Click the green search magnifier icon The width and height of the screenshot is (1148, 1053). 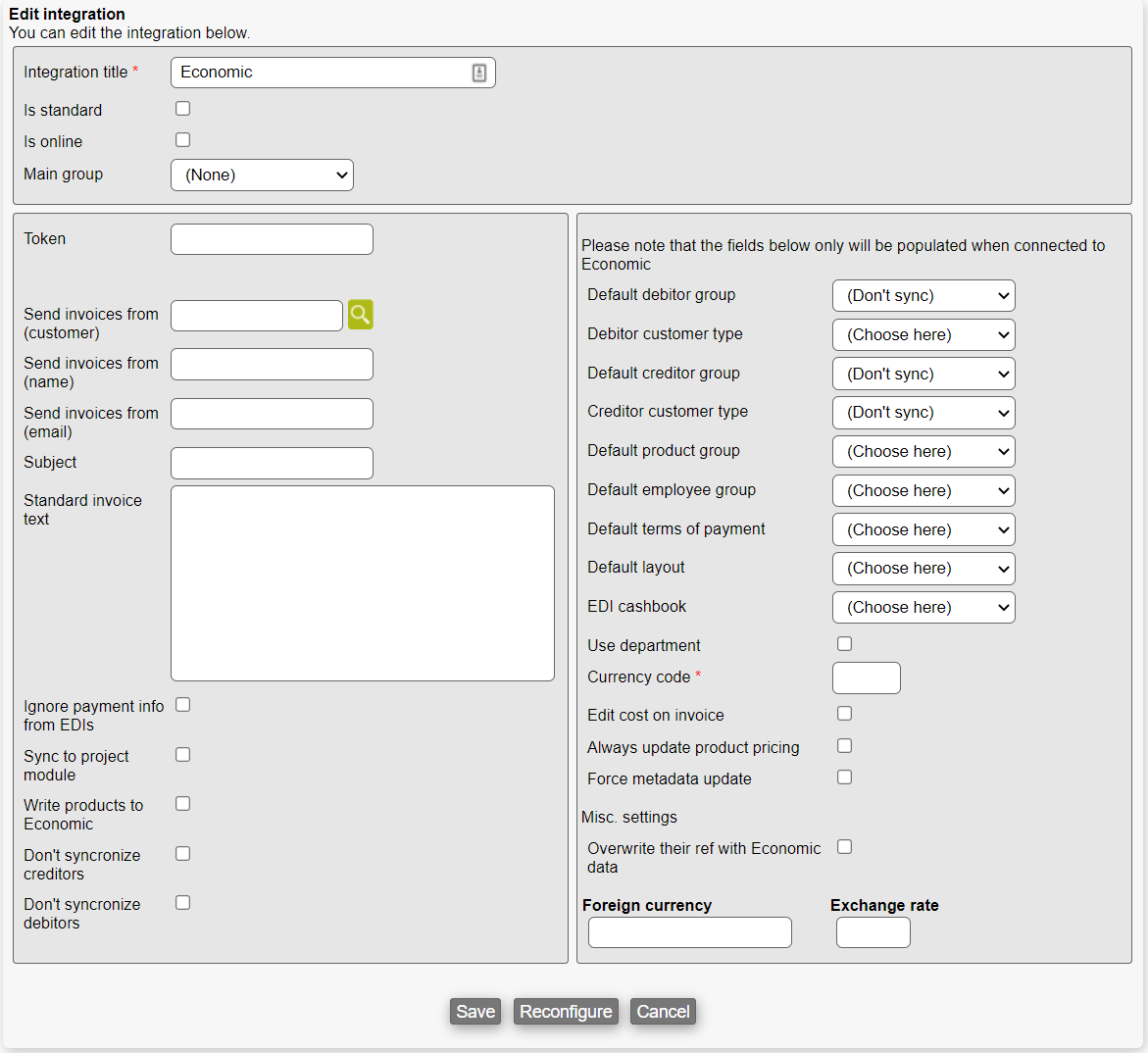point(360,315)
